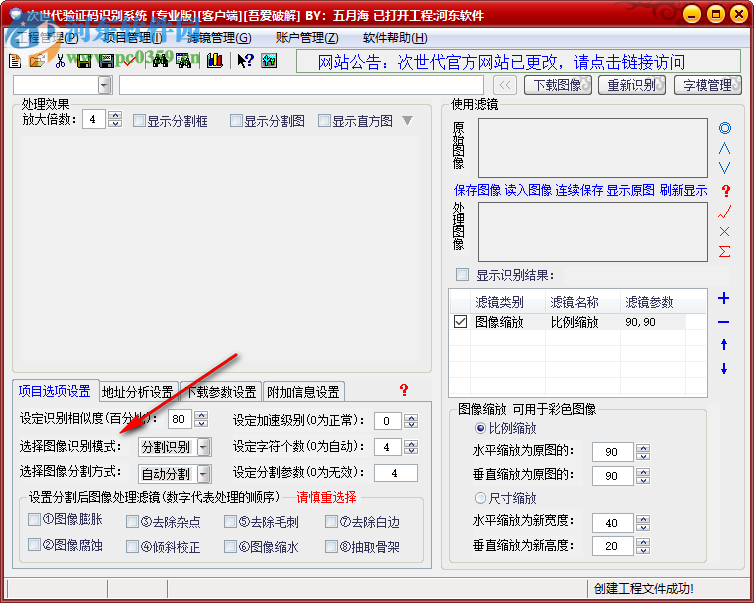754x603 pixels.
Task: Click the 重新识别 button
Action: [x=632, y=85]
